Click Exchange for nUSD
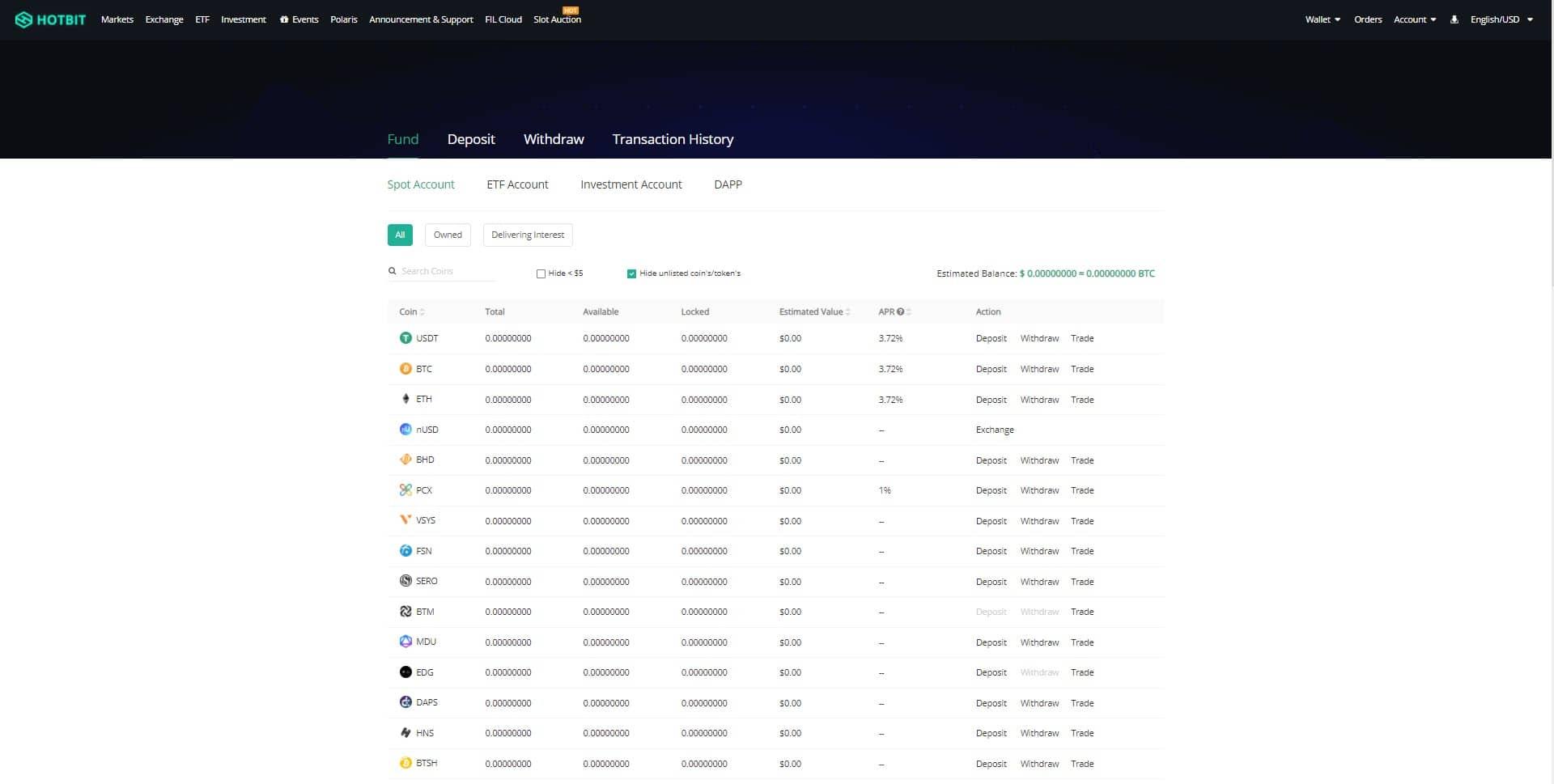This screenshot has width=1554, height=784. [x=995, y=430]
